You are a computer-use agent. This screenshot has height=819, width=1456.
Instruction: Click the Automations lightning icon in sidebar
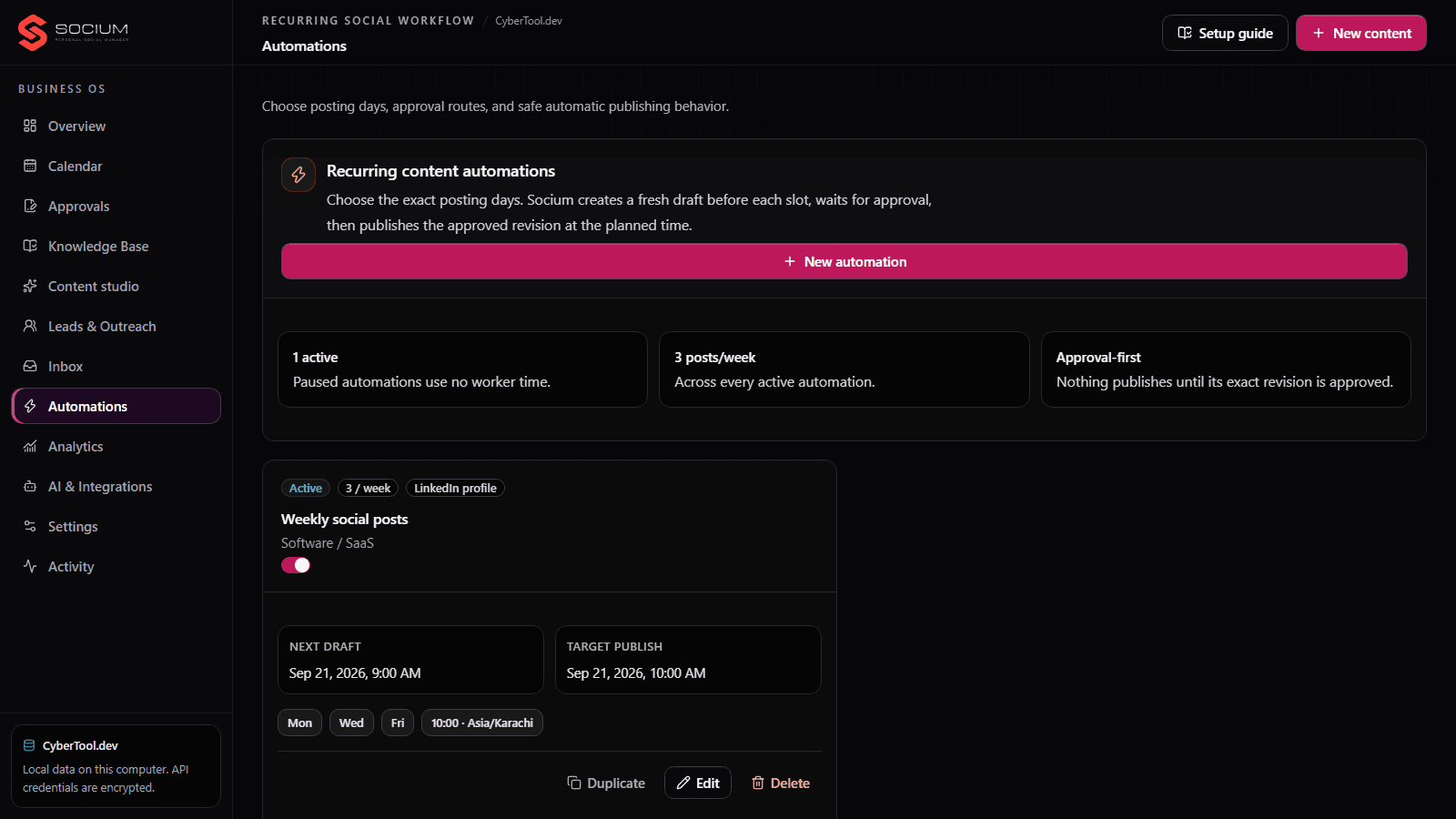[30, 406]
